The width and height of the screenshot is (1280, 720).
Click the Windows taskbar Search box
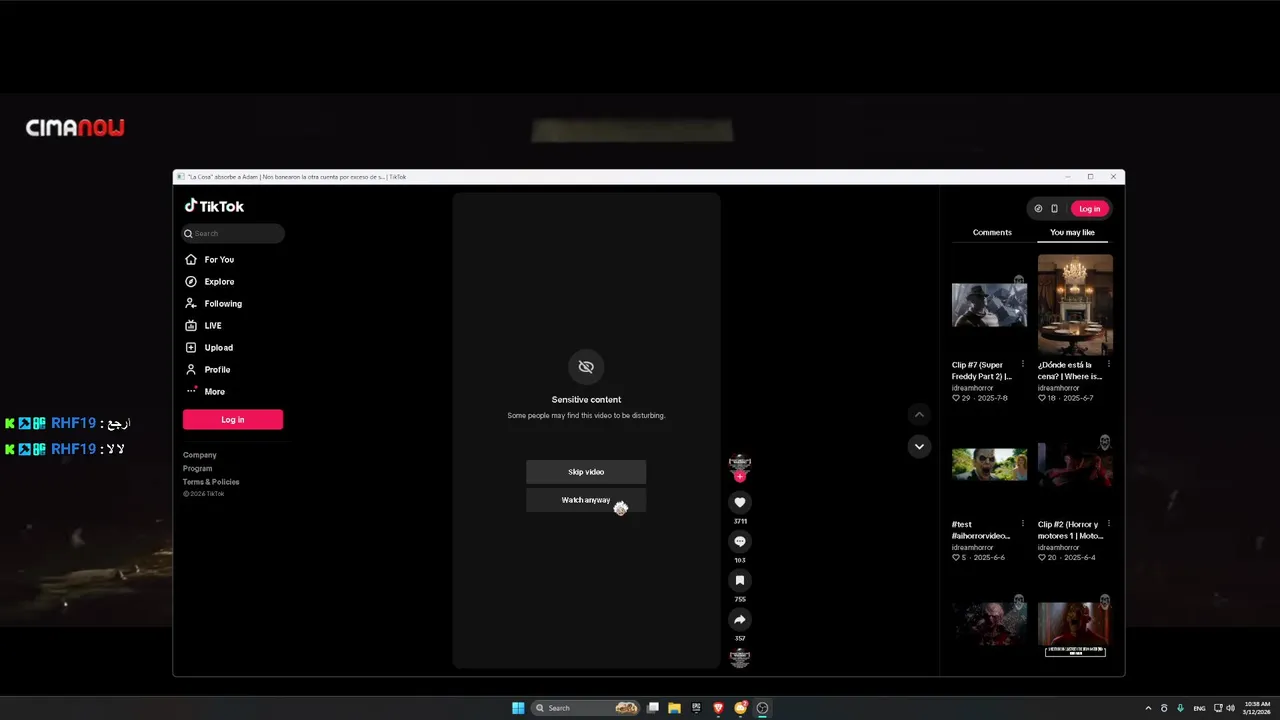click(x=586, y=708)
